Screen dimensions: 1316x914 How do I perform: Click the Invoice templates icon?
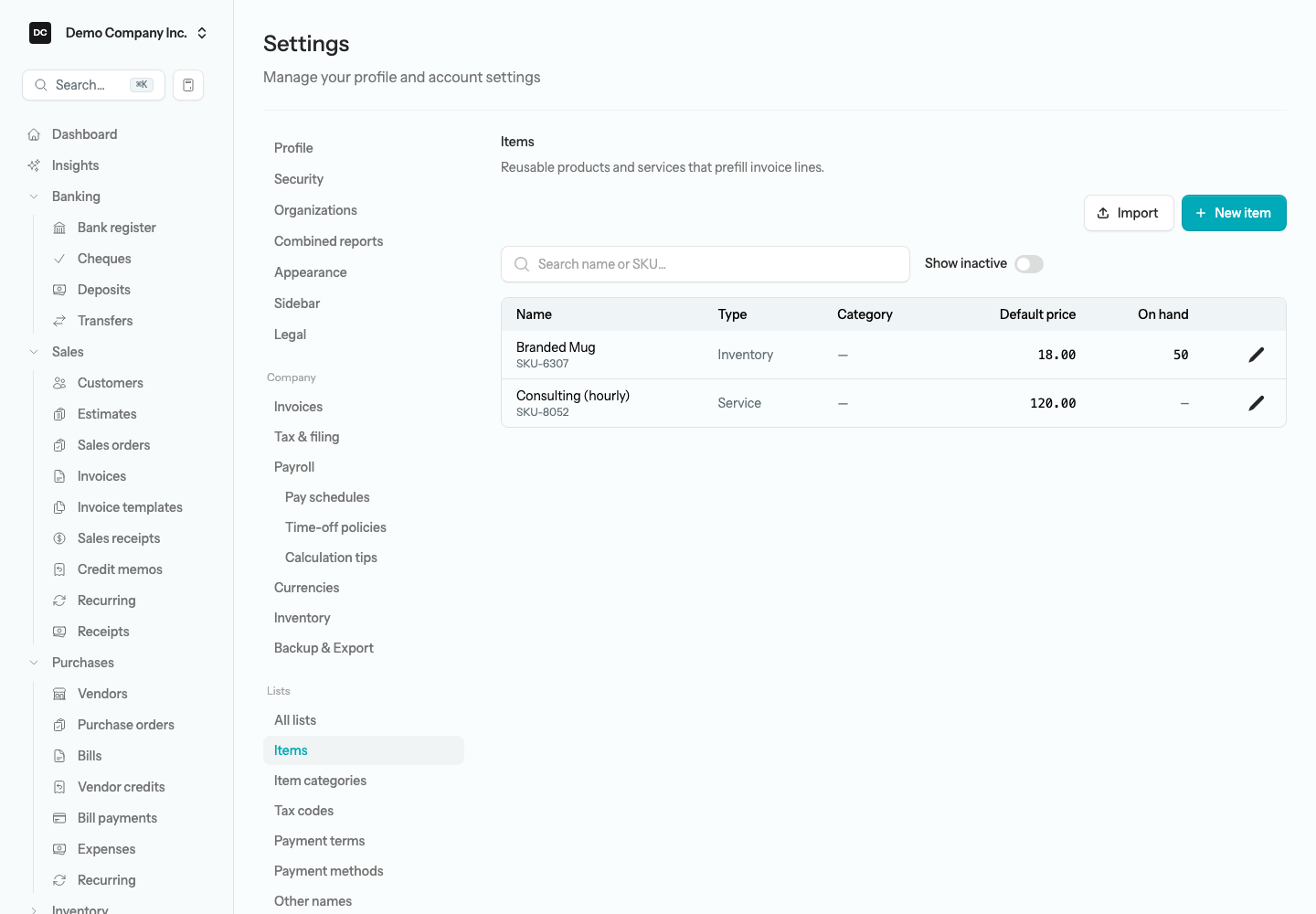point(59,507)
